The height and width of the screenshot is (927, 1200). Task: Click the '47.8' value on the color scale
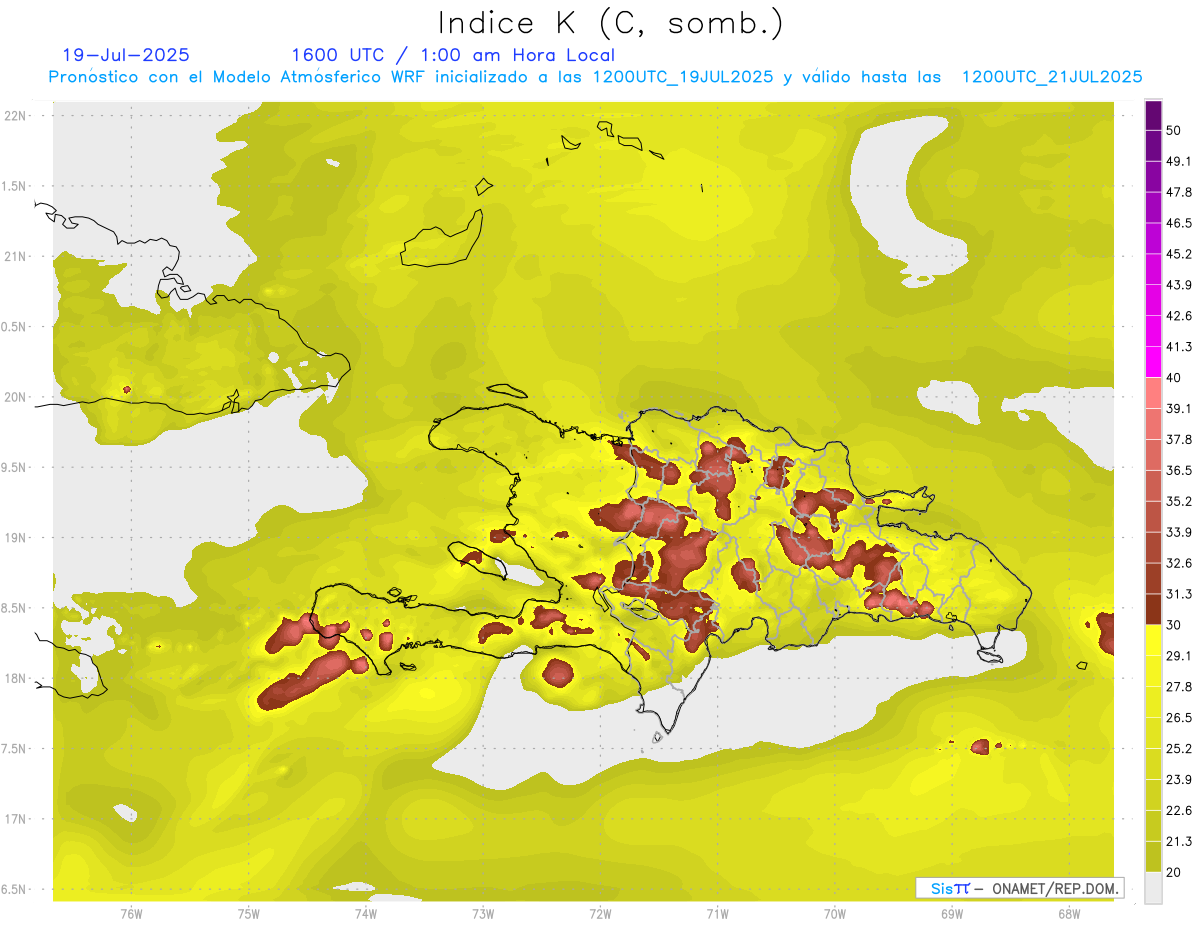pyautogui.click(x=1179, y=192)
